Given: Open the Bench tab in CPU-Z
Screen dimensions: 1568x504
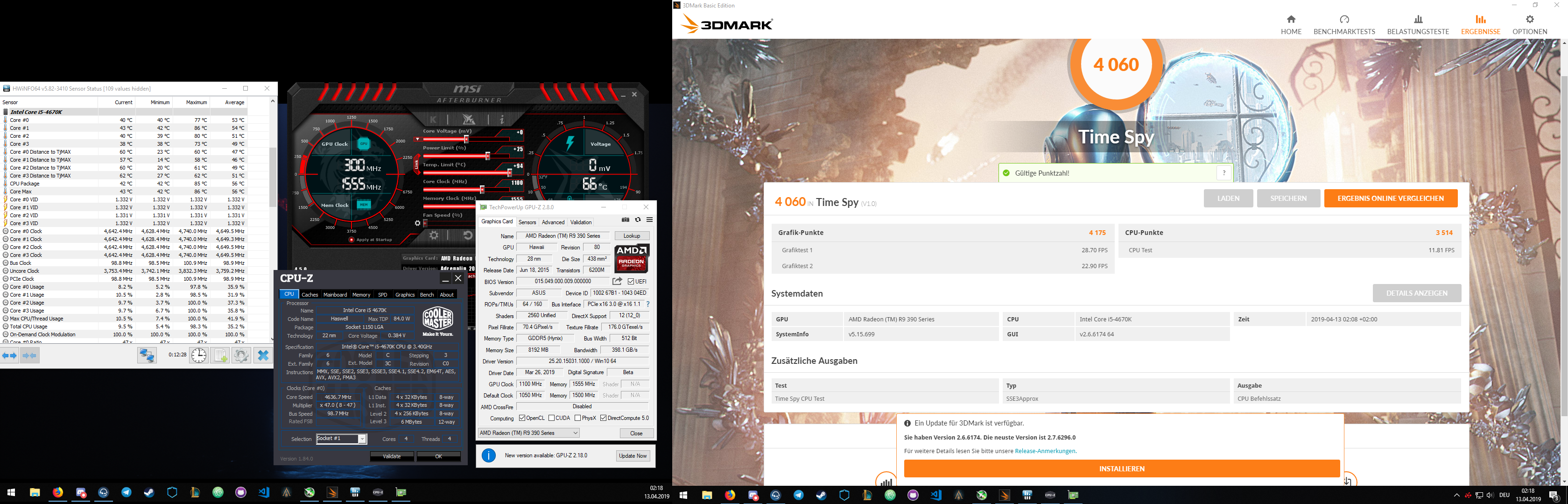Looking at the screenshot, I should coord(427,294).
